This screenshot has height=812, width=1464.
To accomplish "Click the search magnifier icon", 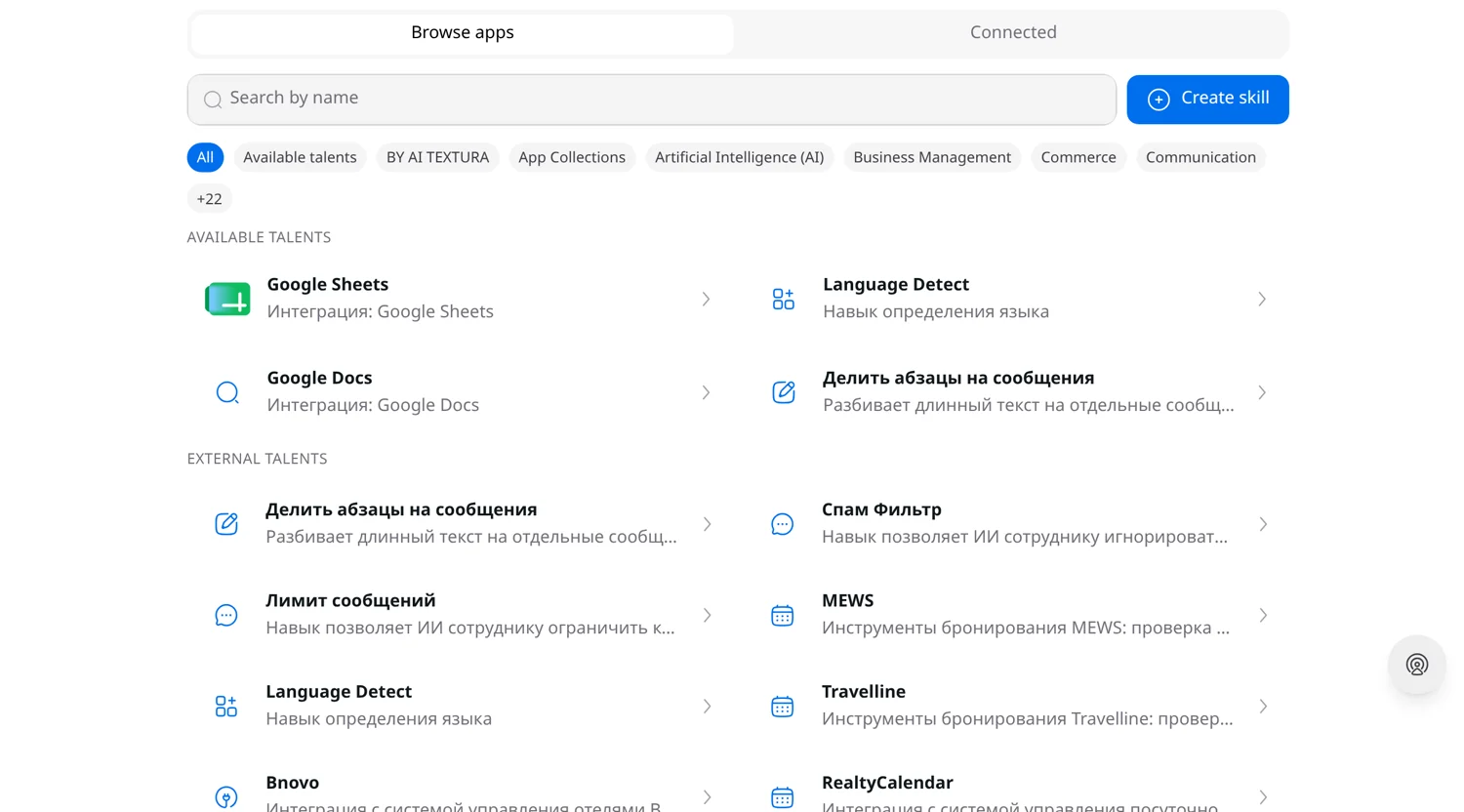I will 213,100.
